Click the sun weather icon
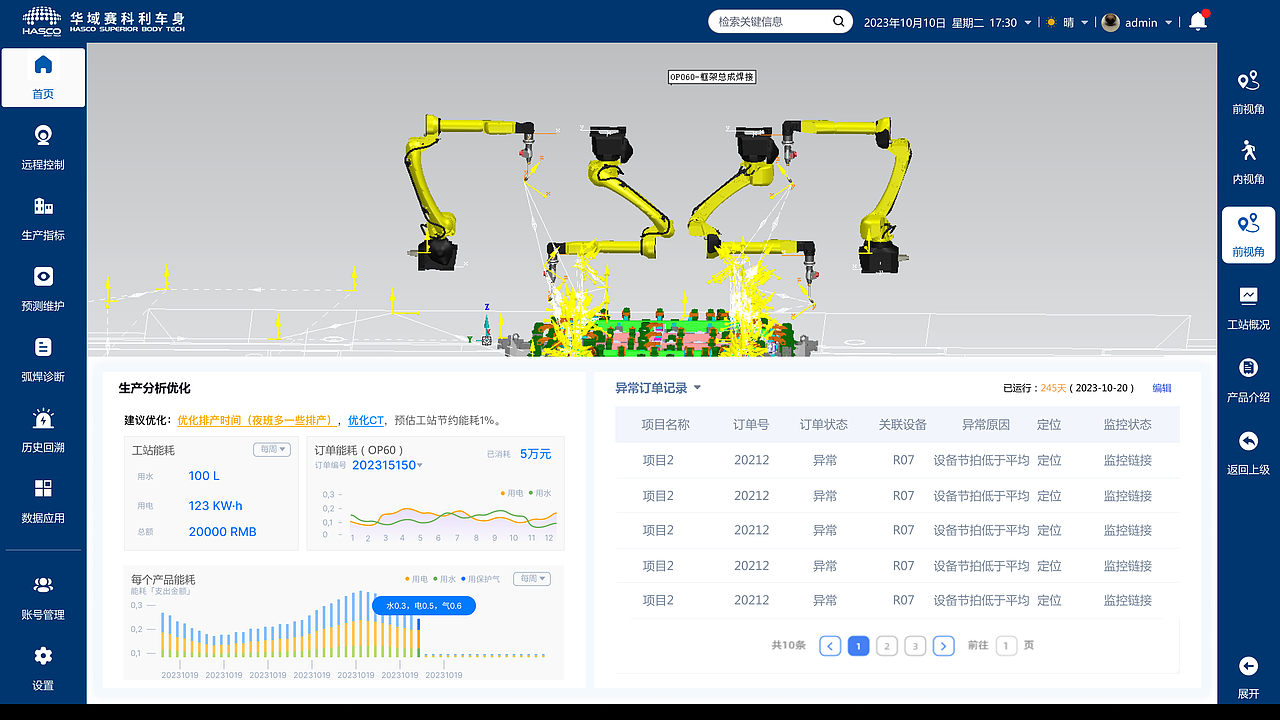This screenshot has height=720, width=1280. pos(1051,22)
